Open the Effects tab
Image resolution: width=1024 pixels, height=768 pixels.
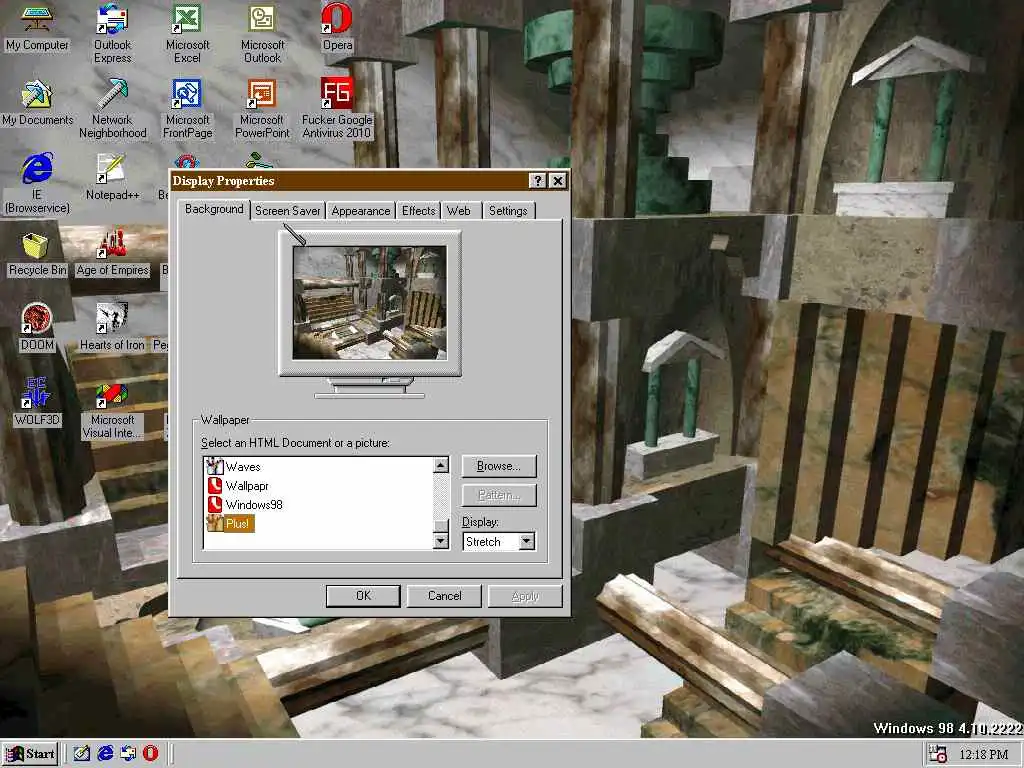pyautogui.click(x=419, y=210)
